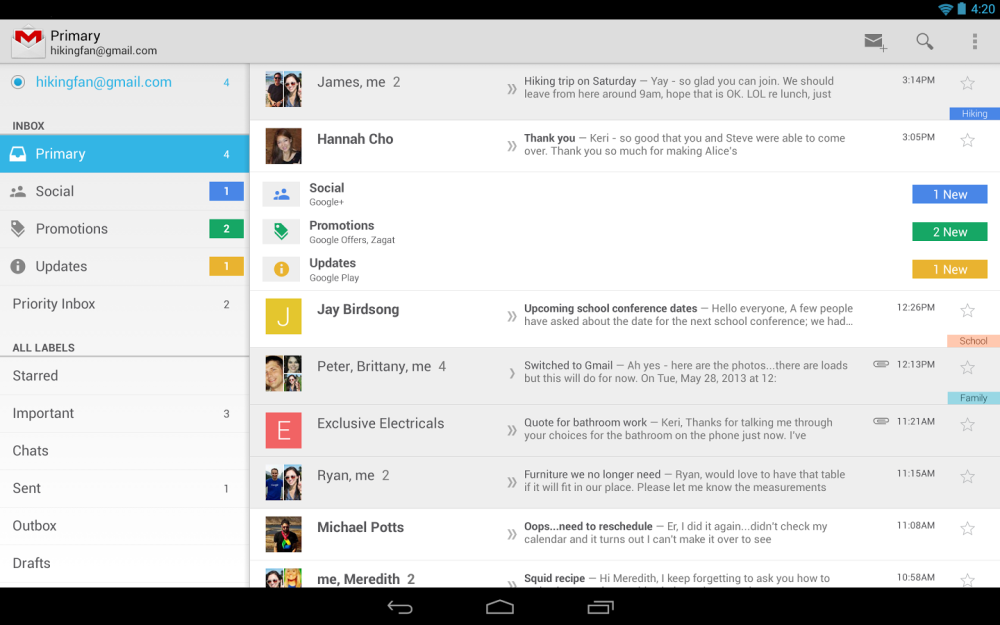Select the hikingfan@gmail.com account radio button
This screenshot has height=625, width=1000.
click(18, 82)
